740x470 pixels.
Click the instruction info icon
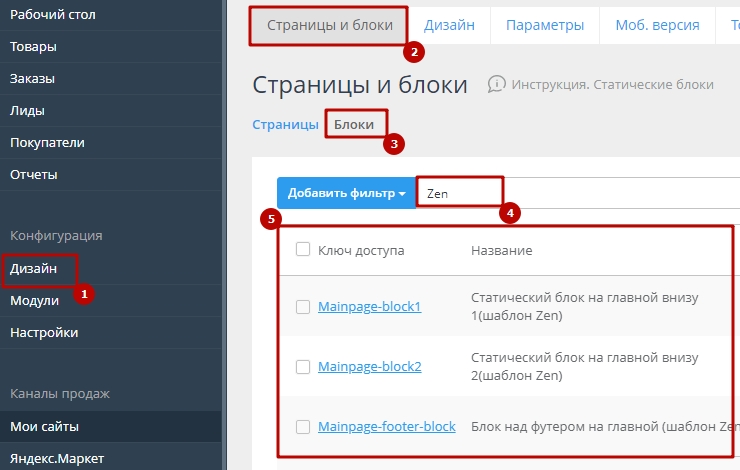(x=497, y=85)
